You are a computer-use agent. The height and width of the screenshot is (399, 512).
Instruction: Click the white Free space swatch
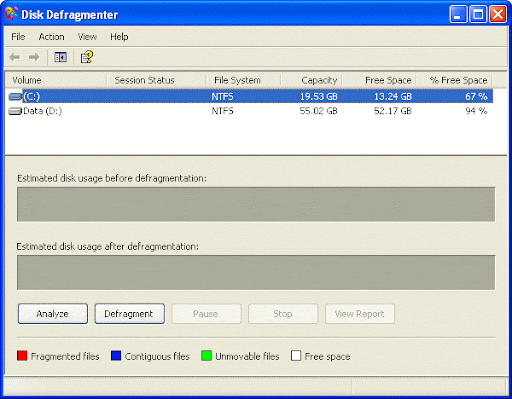(x=296, y=356)
